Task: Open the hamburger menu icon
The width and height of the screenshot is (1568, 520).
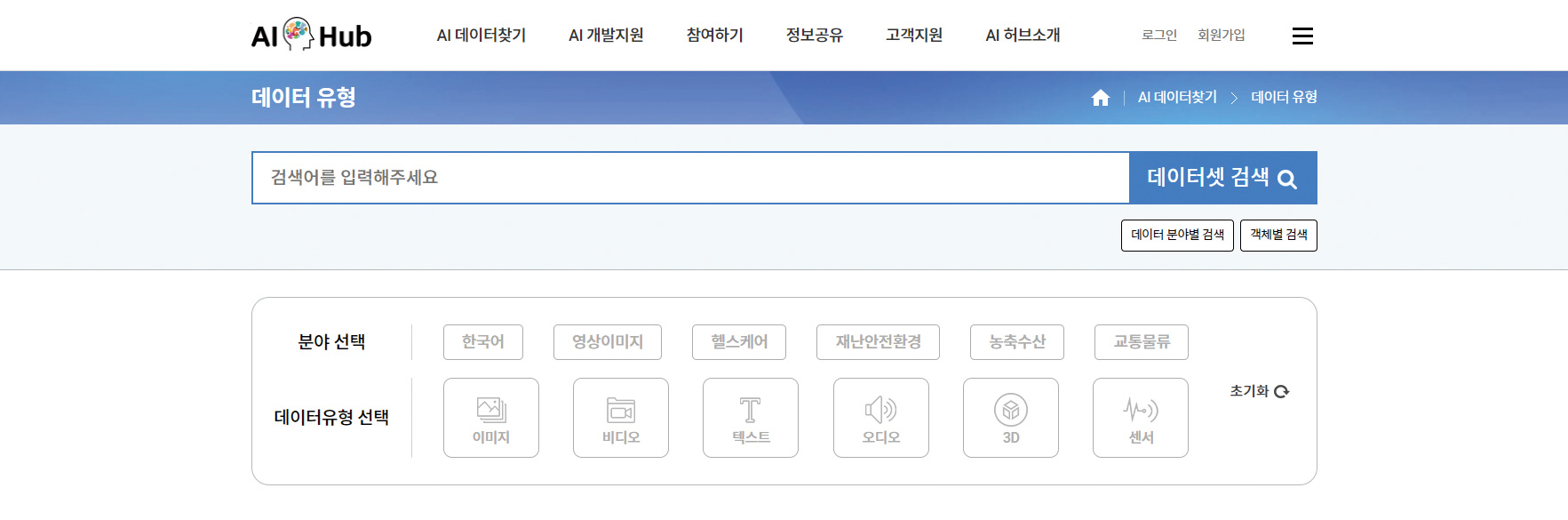Action: pos(1302,36)
